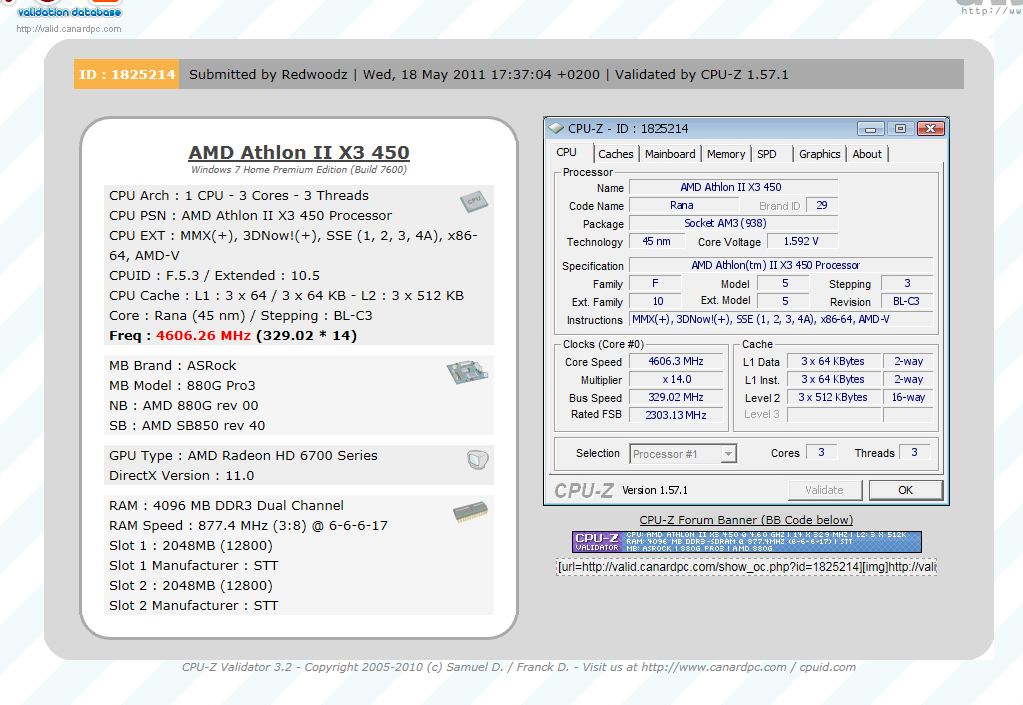The width and height of the screenshot is (1023, 705).
Task: Switch to the Graphics tab
Action: (819, 154)
